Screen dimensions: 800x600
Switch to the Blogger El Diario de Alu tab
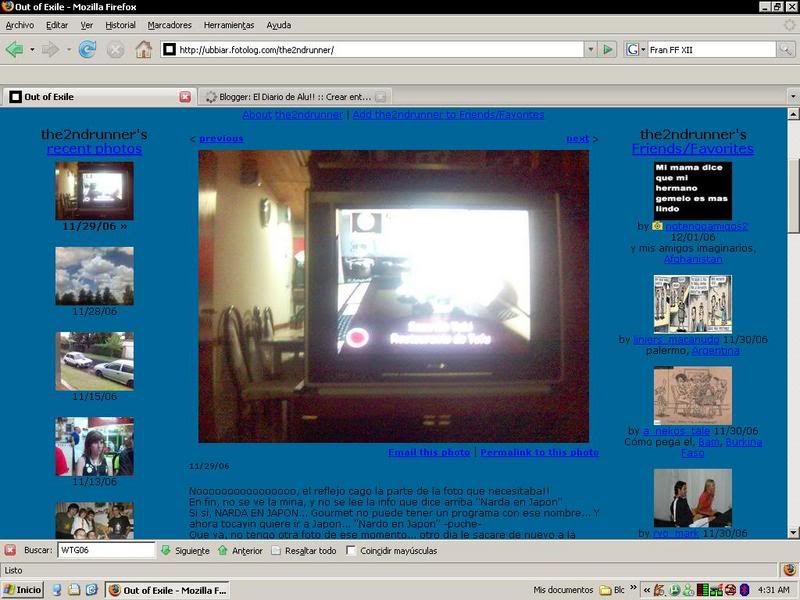click(295, 96)
